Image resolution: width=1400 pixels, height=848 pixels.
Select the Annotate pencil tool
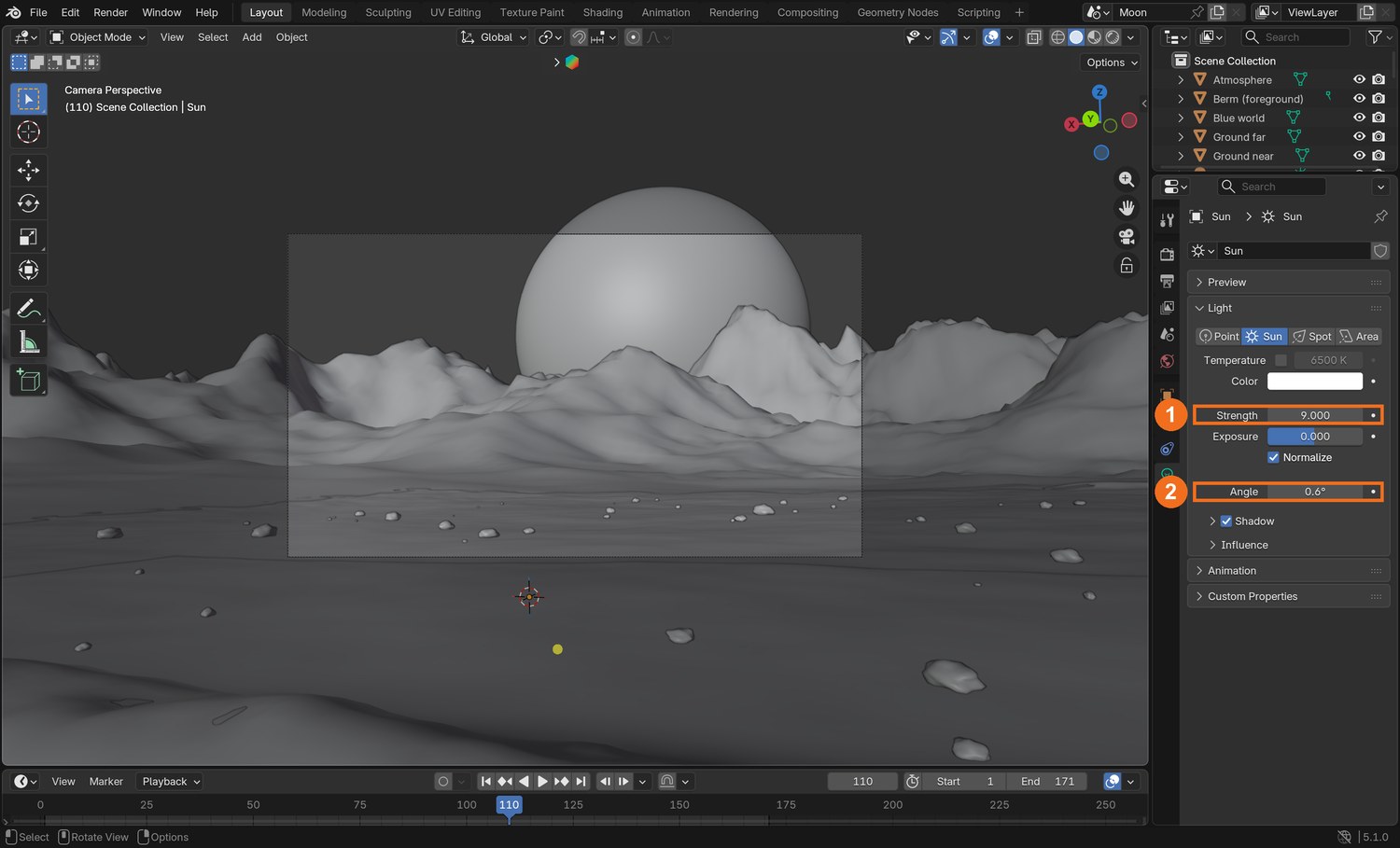(29, 308)
